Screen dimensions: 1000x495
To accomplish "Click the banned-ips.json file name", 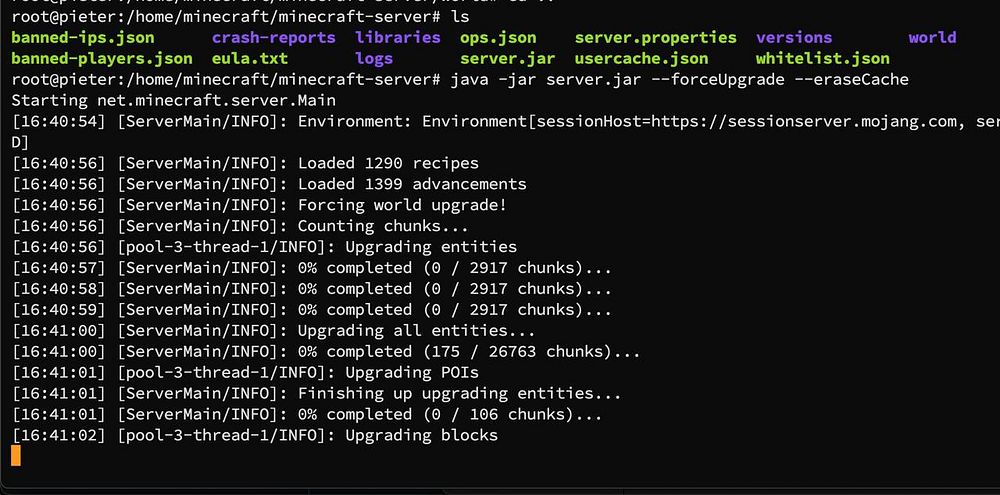I will pyautogui.click(x=83, y=38).
